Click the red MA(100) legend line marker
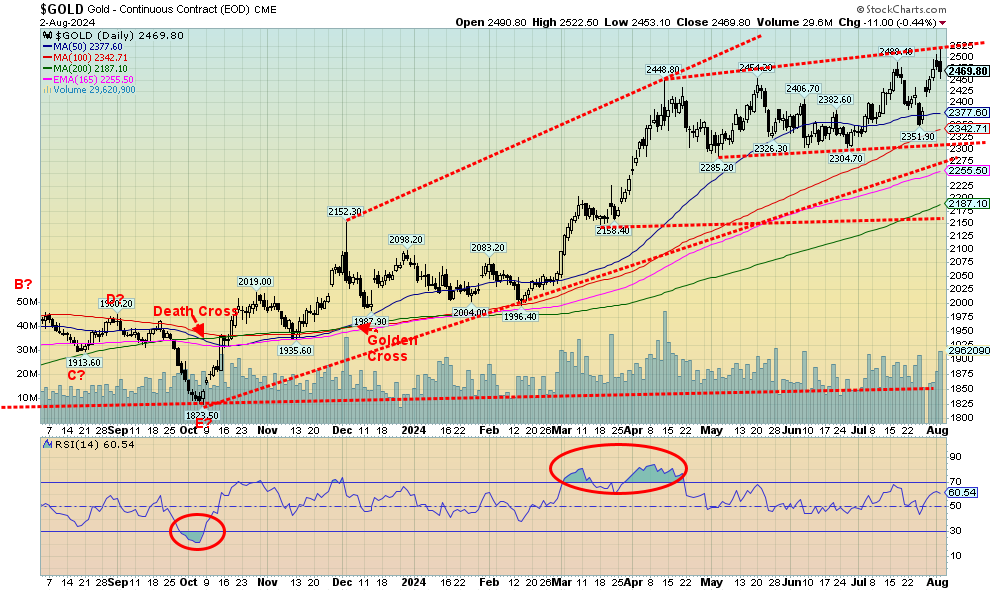 click(45, 56)
